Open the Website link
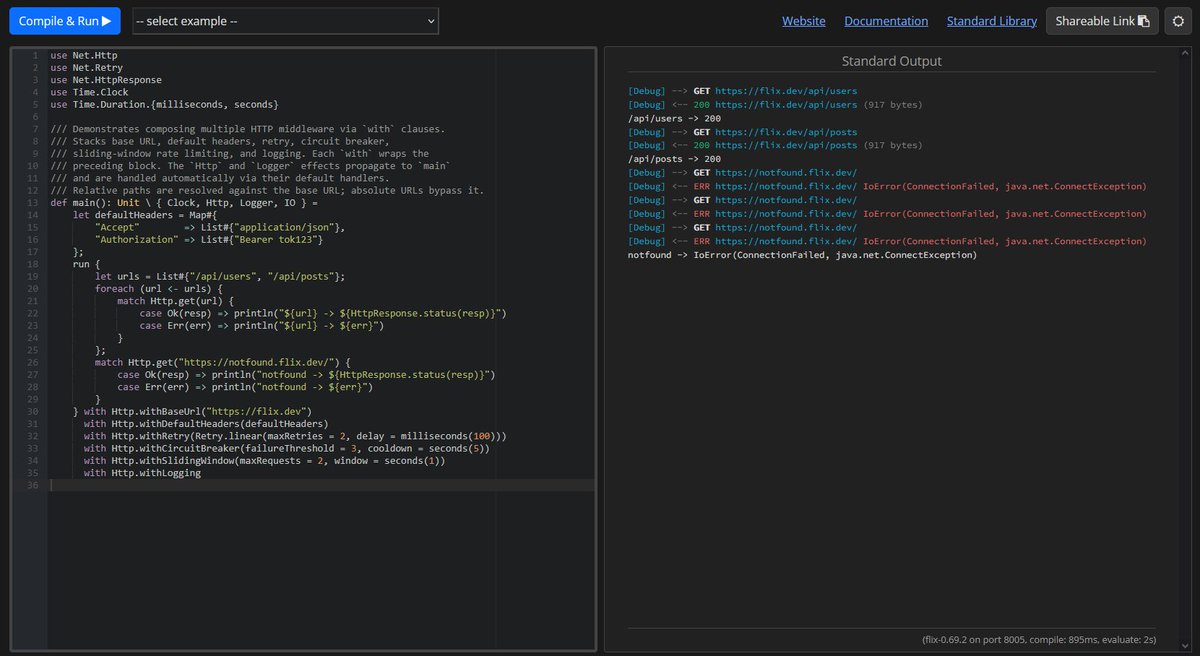Screen dimensions: 1200x656 (804, 21)
